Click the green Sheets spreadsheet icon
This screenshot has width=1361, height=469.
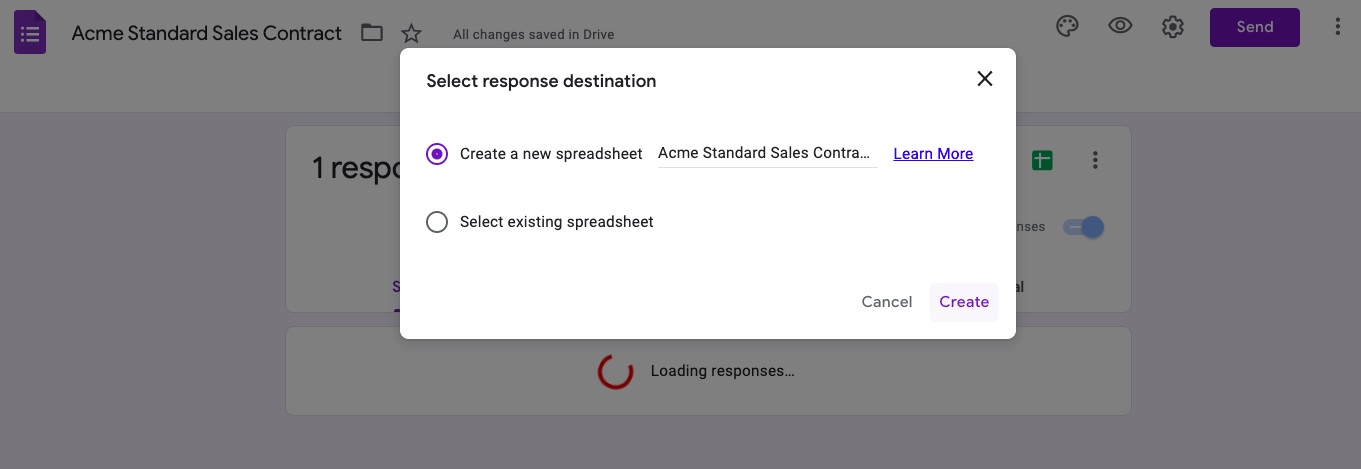[1042, 160]
